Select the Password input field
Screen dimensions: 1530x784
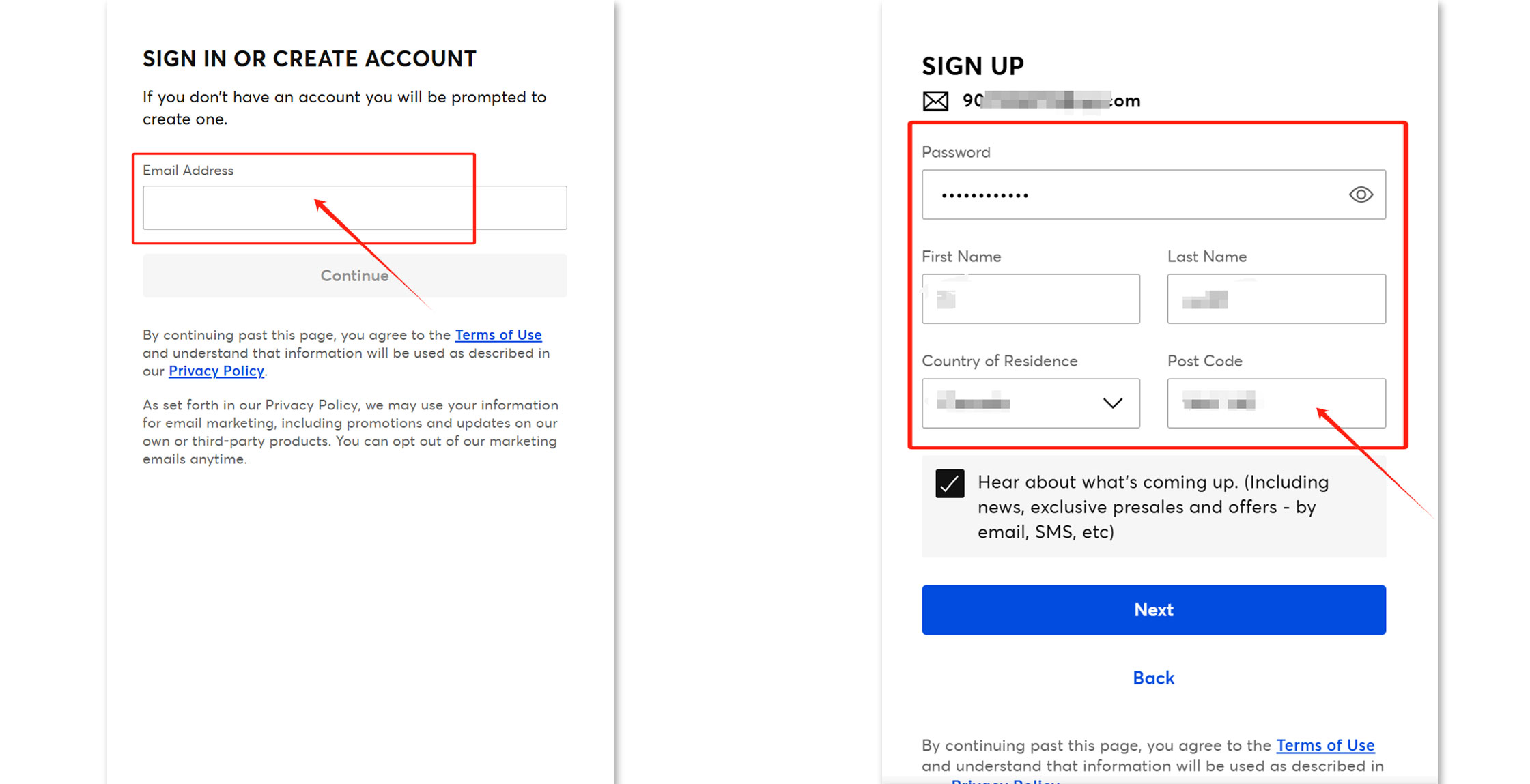coord(1153,194)
